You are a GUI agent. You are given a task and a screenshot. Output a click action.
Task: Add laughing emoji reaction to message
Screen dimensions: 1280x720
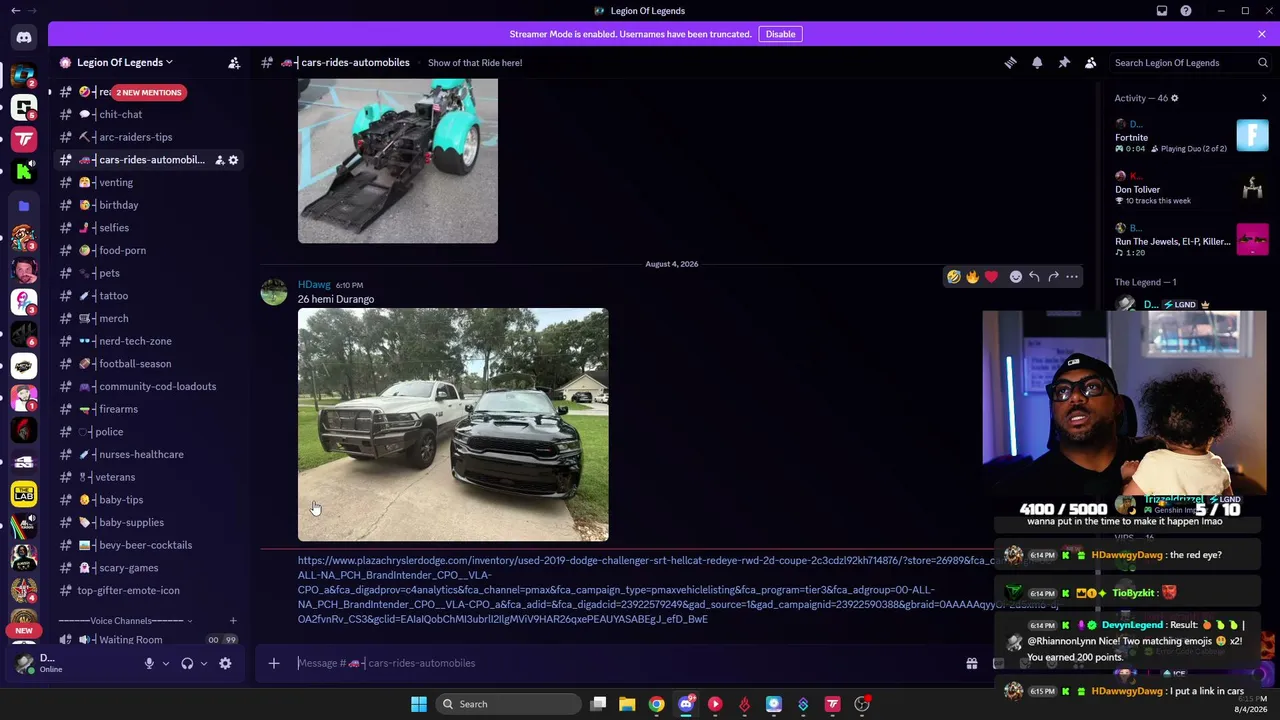coord(954,277)
